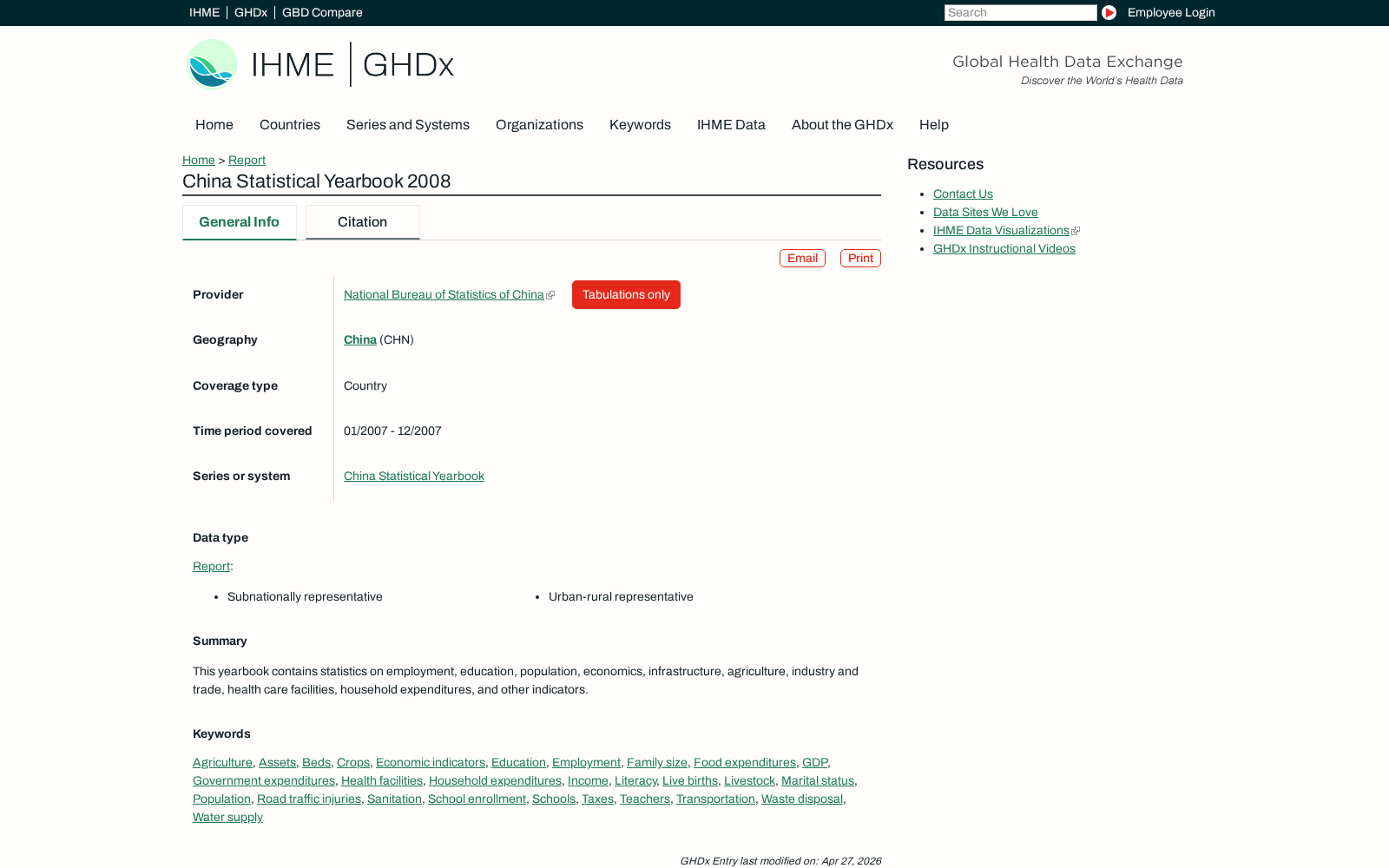1389x868 pixels.
Task: Open GHDx link in top bar
Action: pyautogui.click(x=251, y=12)
